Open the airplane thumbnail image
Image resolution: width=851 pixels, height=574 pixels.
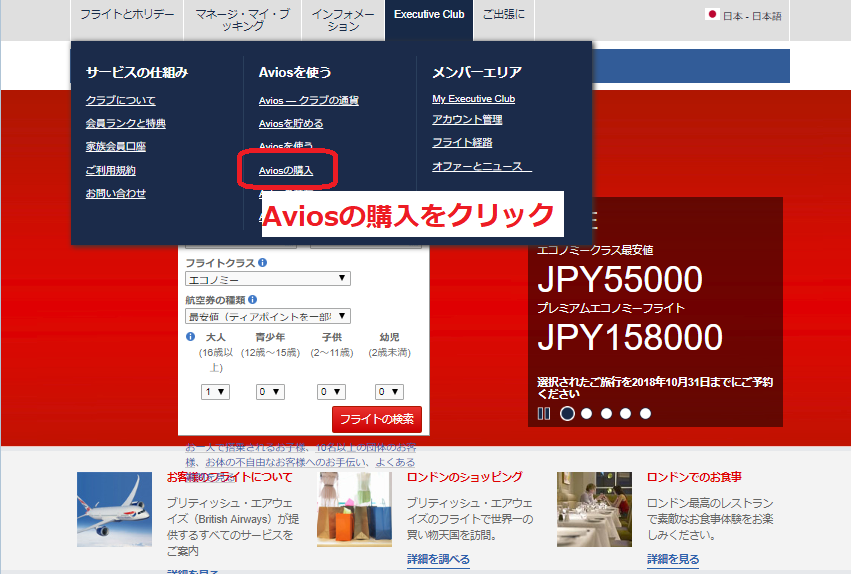click(x=114, y=509)
